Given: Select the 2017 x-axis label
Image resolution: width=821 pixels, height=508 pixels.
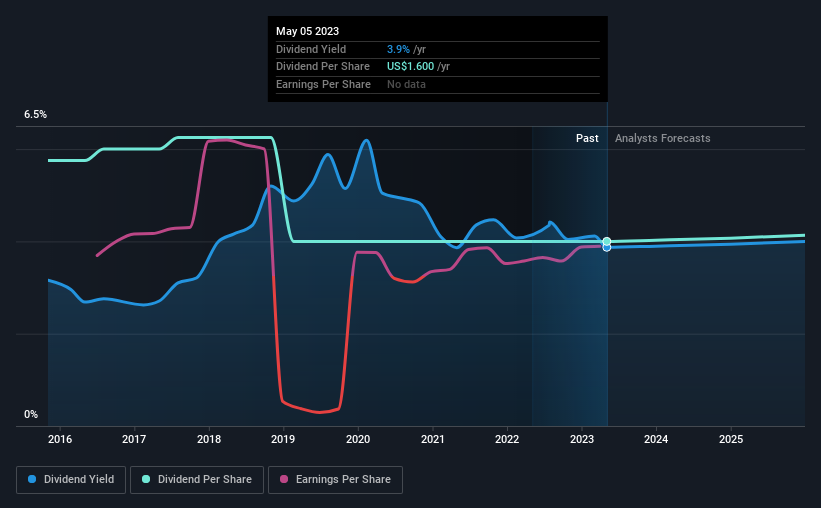Looking at the screenshot, I should coord(134,439).
